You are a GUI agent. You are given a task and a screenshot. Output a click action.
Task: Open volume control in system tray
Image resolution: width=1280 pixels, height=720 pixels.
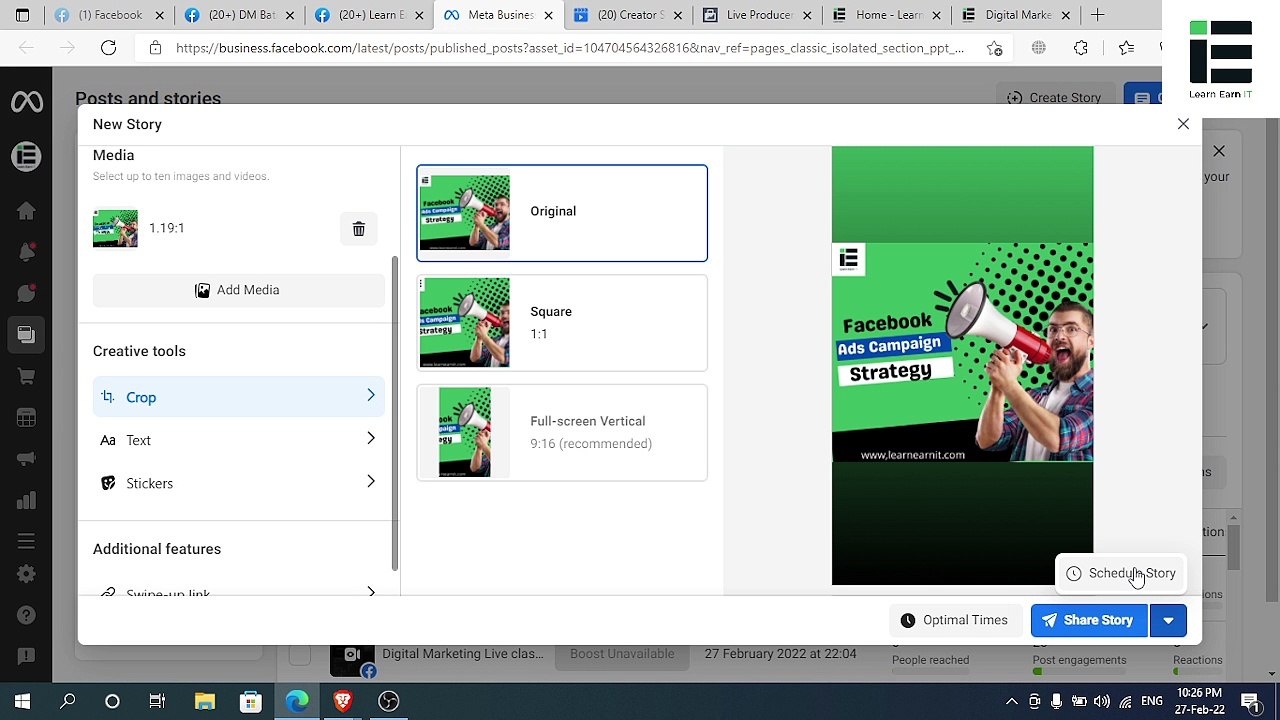click(x=1102, y=701)
